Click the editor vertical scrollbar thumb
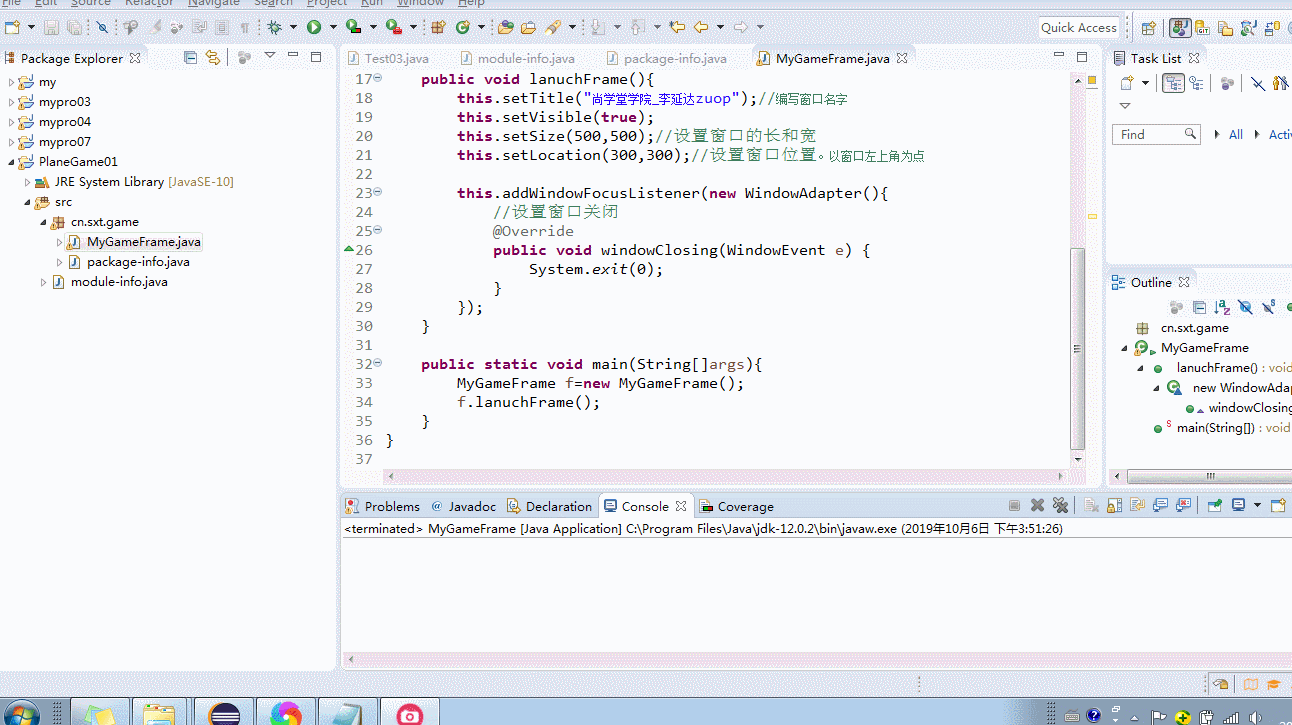Screen dimensions: 1292x725 [1077, 348]
